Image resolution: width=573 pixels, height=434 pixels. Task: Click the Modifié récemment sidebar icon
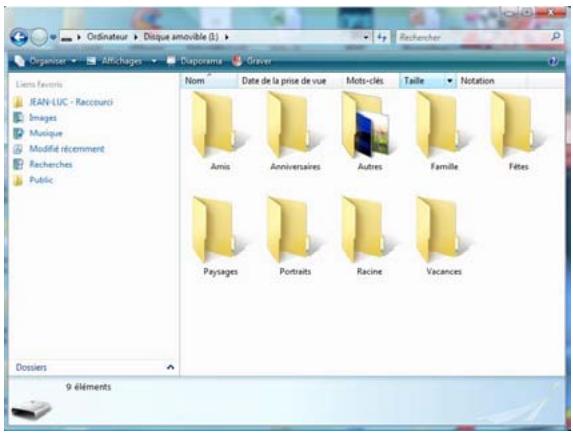pos(18,149)
